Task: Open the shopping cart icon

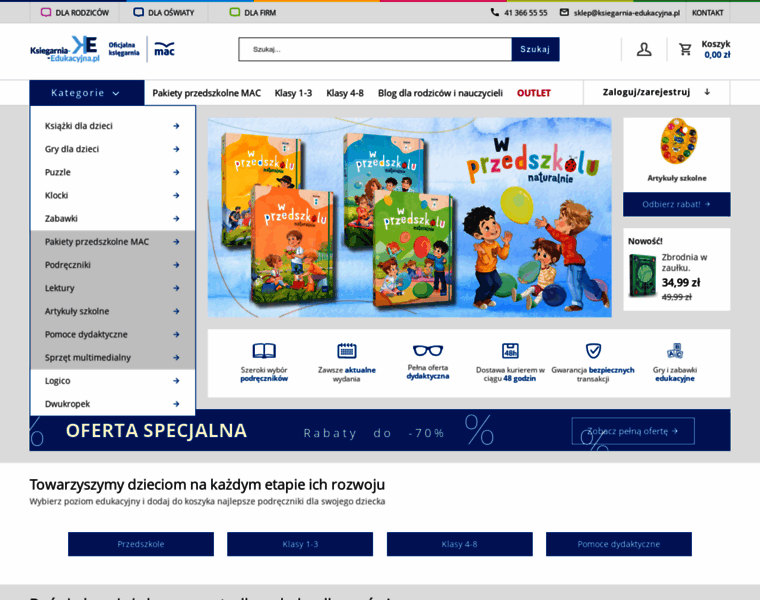Action: click(x=685, y=49)
